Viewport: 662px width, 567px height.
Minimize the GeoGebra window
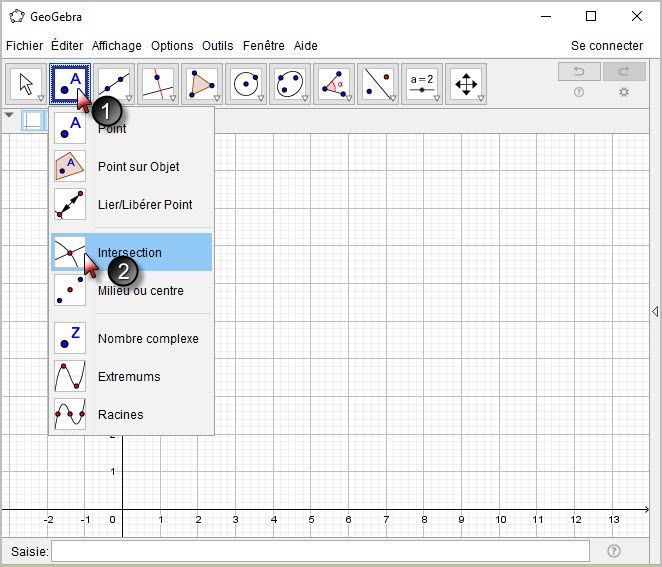tap(546, 16)
